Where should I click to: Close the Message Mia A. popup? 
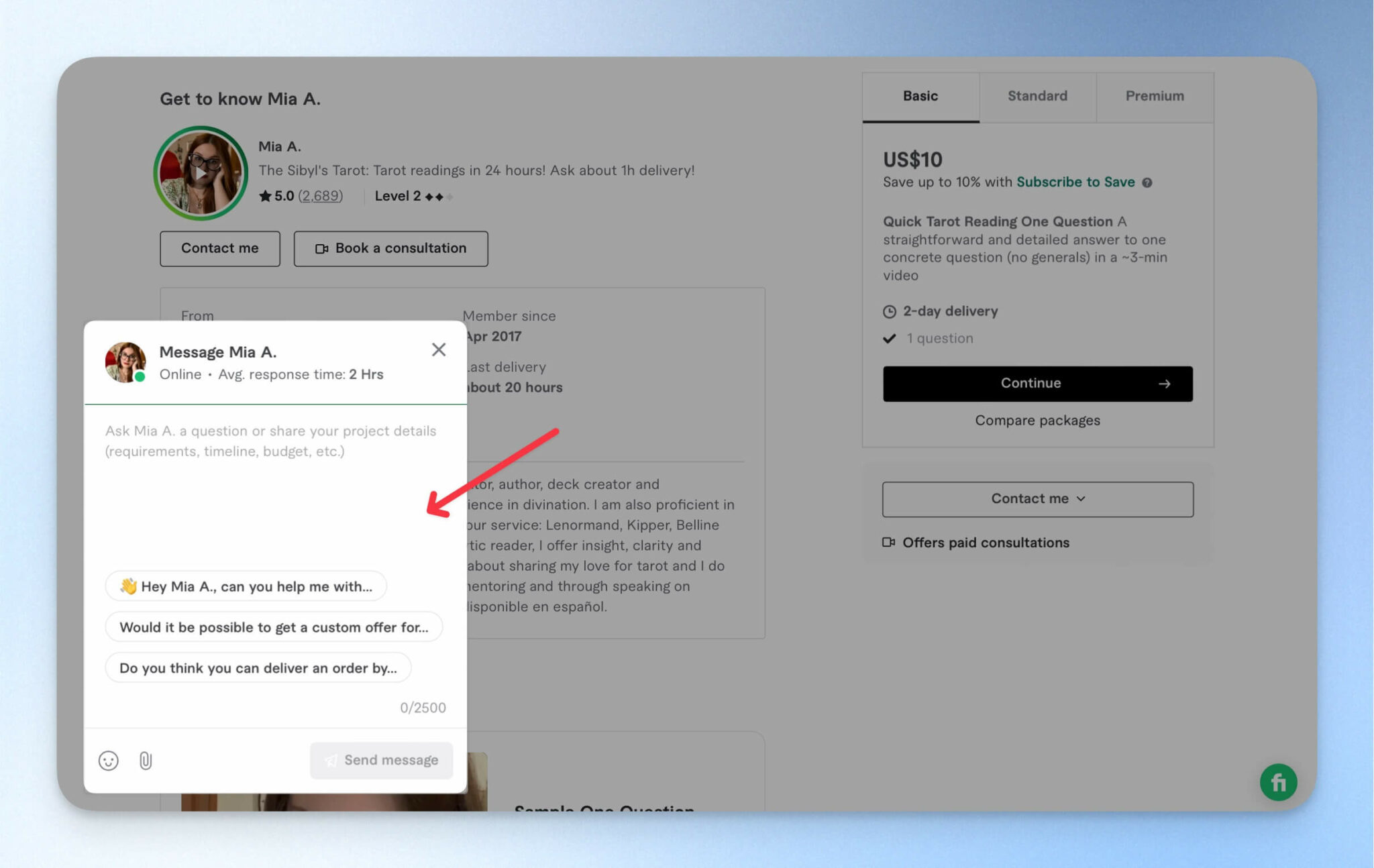[x=439, y=349]
